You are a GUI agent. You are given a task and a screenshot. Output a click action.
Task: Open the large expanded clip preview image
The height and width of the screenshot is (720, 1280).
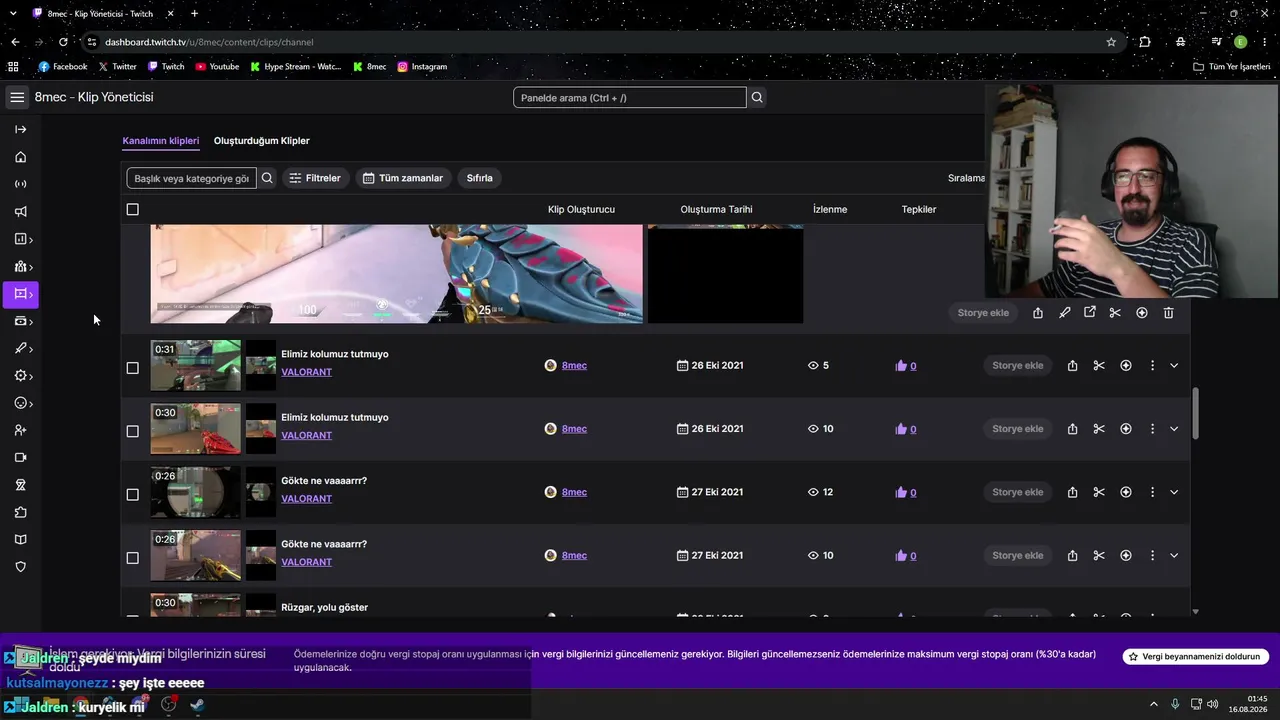click(396, 274)
